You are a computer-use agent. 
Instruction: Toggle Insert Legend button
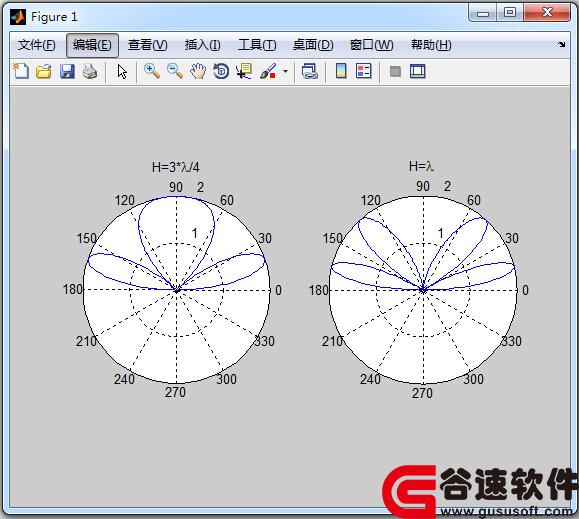point(364,71)
